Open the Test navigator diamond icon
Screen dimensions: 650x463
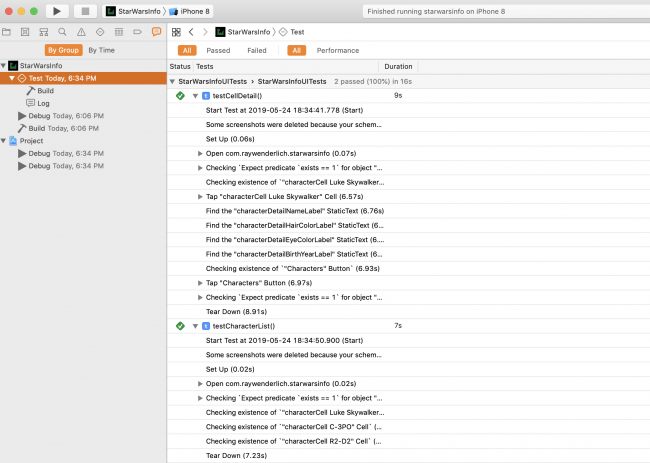(x=100, y=32)
